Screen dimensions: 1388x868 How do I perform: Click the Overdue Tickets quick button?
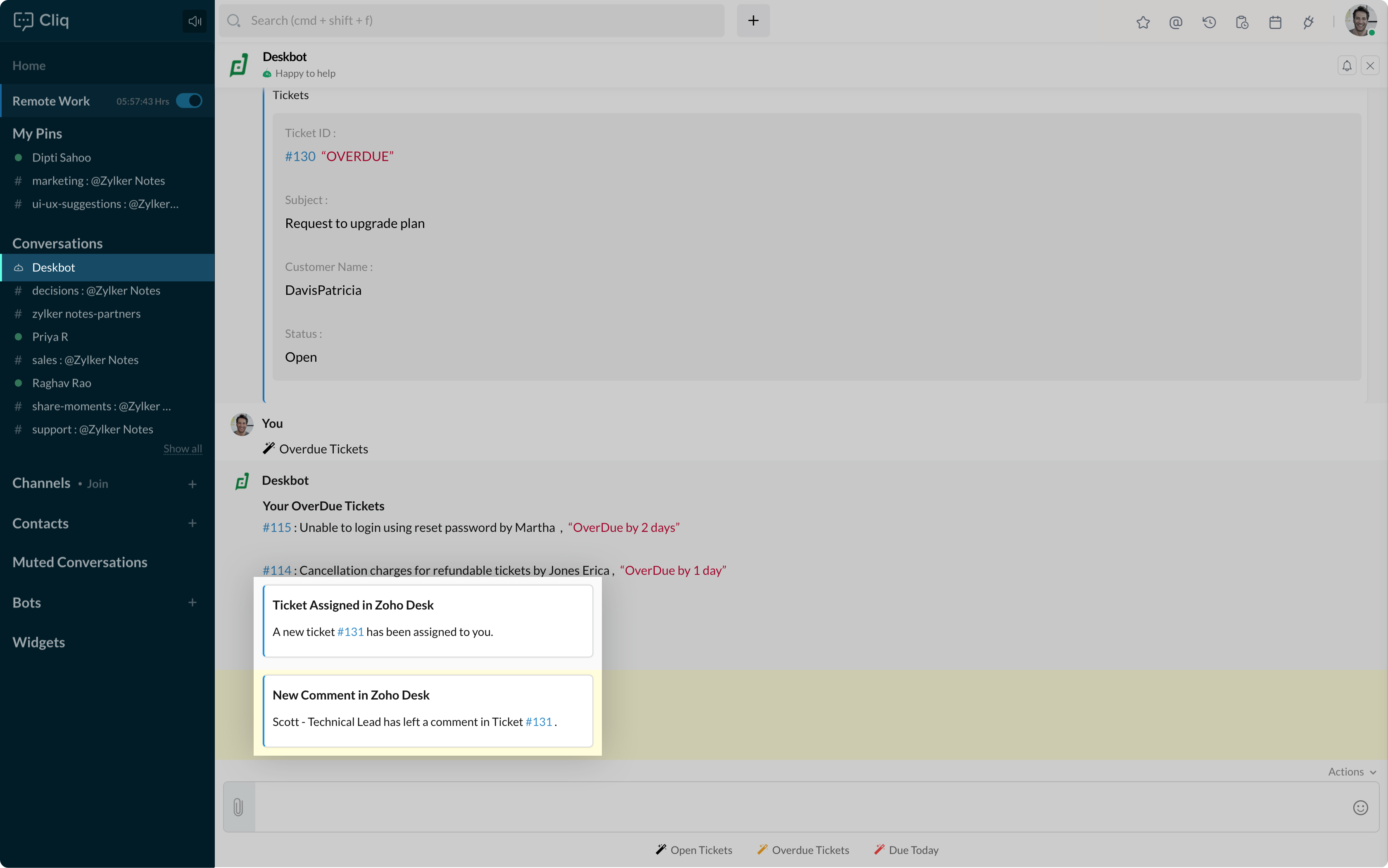click(803, 850)
